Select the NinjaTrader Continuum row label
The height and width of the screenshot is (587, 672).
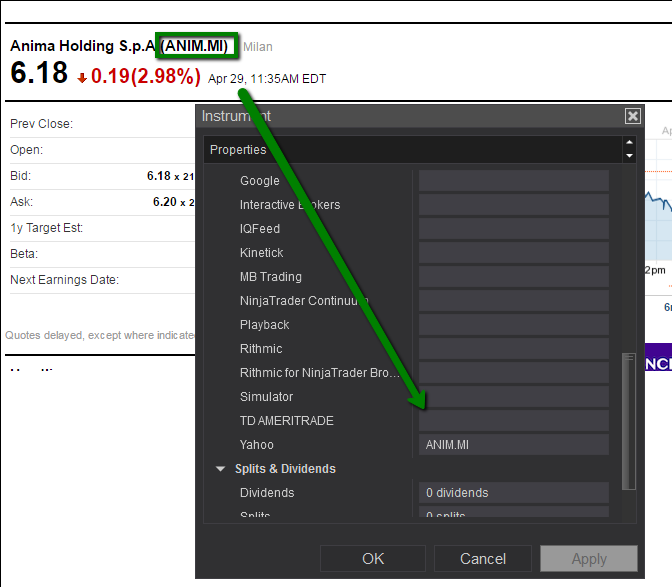(304, 301)
